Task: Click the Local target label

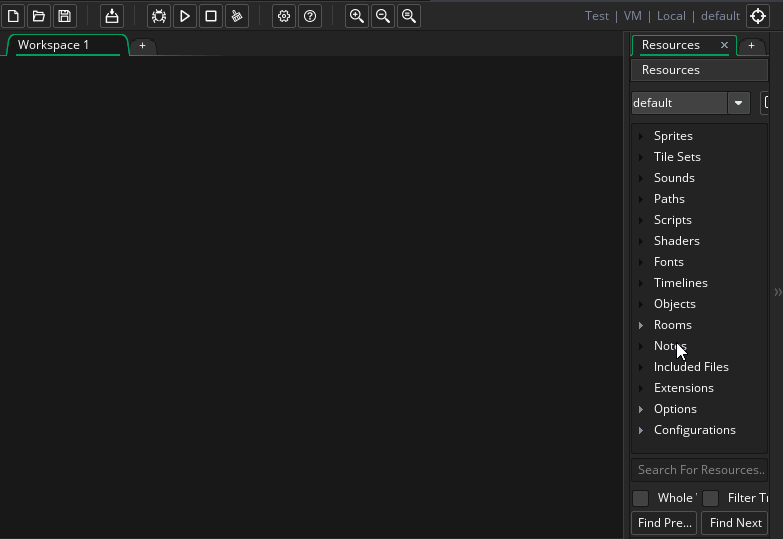Action: click(x=671, y=16)
